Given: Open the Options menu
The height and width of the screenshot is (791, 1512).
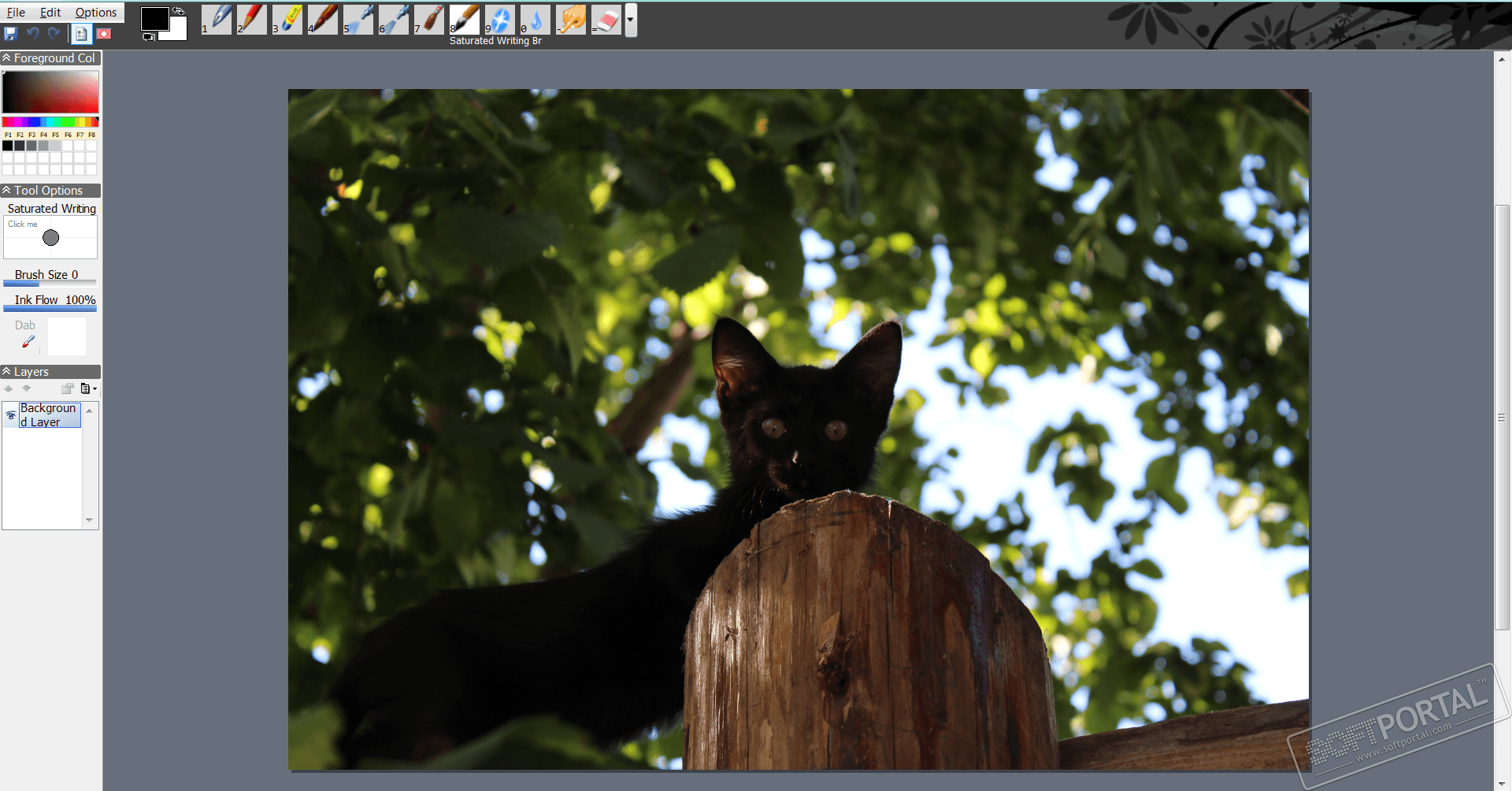Looking at the screenshot, I should point(96,13).
